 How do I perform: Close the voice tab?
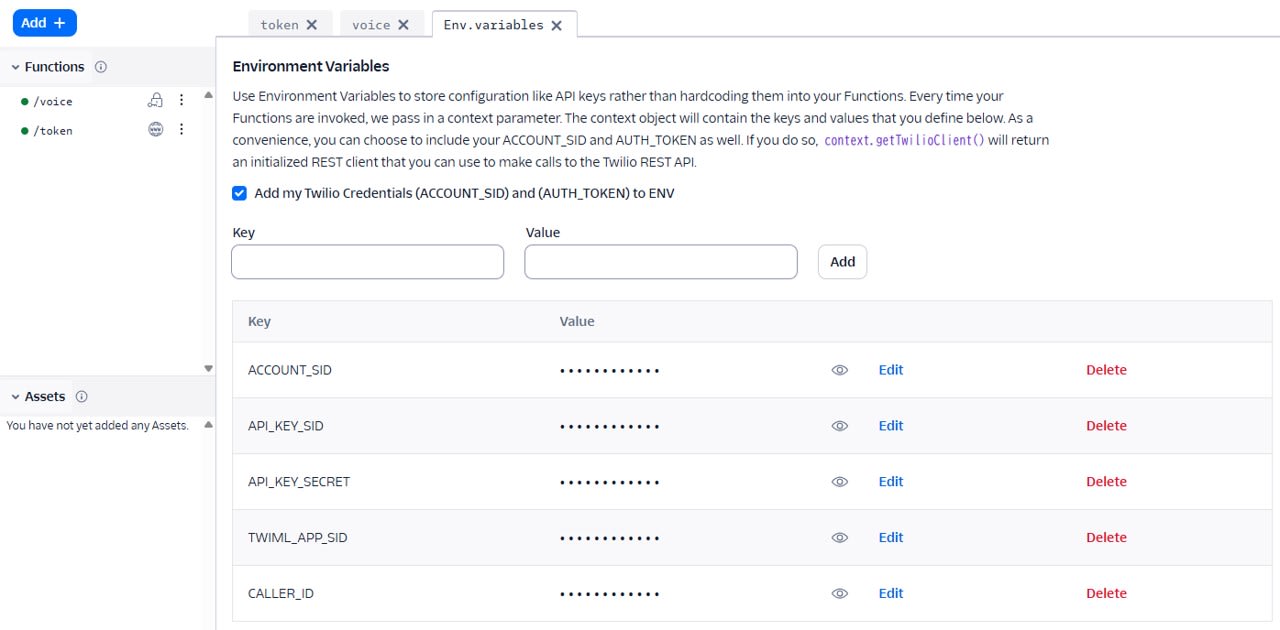pyautogui.click(x=404, y=25)
